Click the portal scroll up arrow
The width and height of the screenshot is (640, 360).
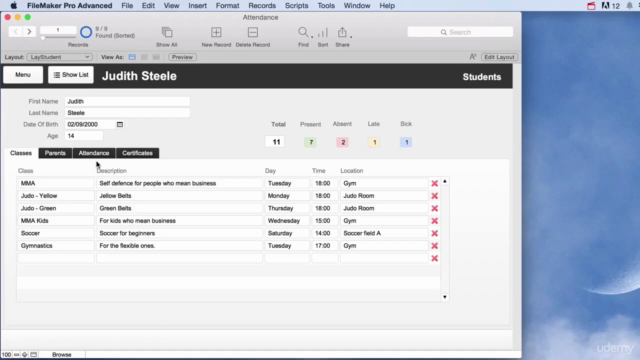[445, 181]
